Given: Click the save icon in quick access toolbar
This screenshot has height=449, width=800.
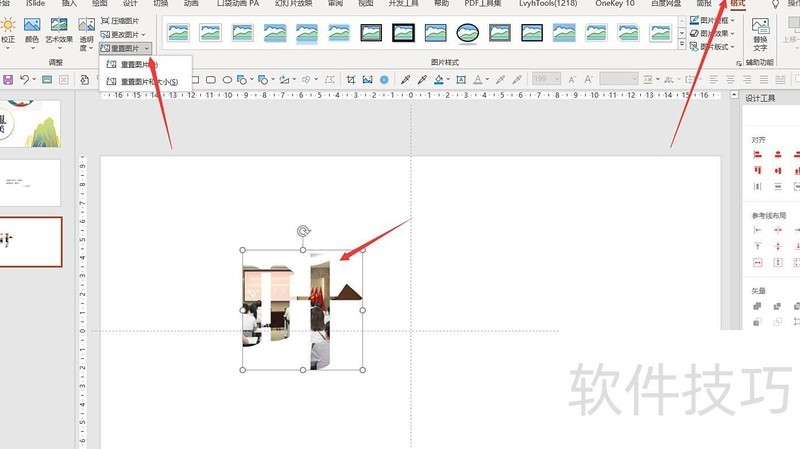Looking at the screenshot, I should tap(7, 79).
